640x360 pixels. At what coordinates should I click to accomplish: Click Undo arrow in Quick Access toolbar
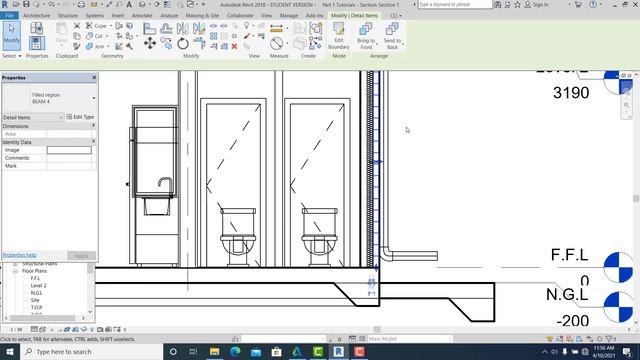pyautogui.click(x=51, y=4)
